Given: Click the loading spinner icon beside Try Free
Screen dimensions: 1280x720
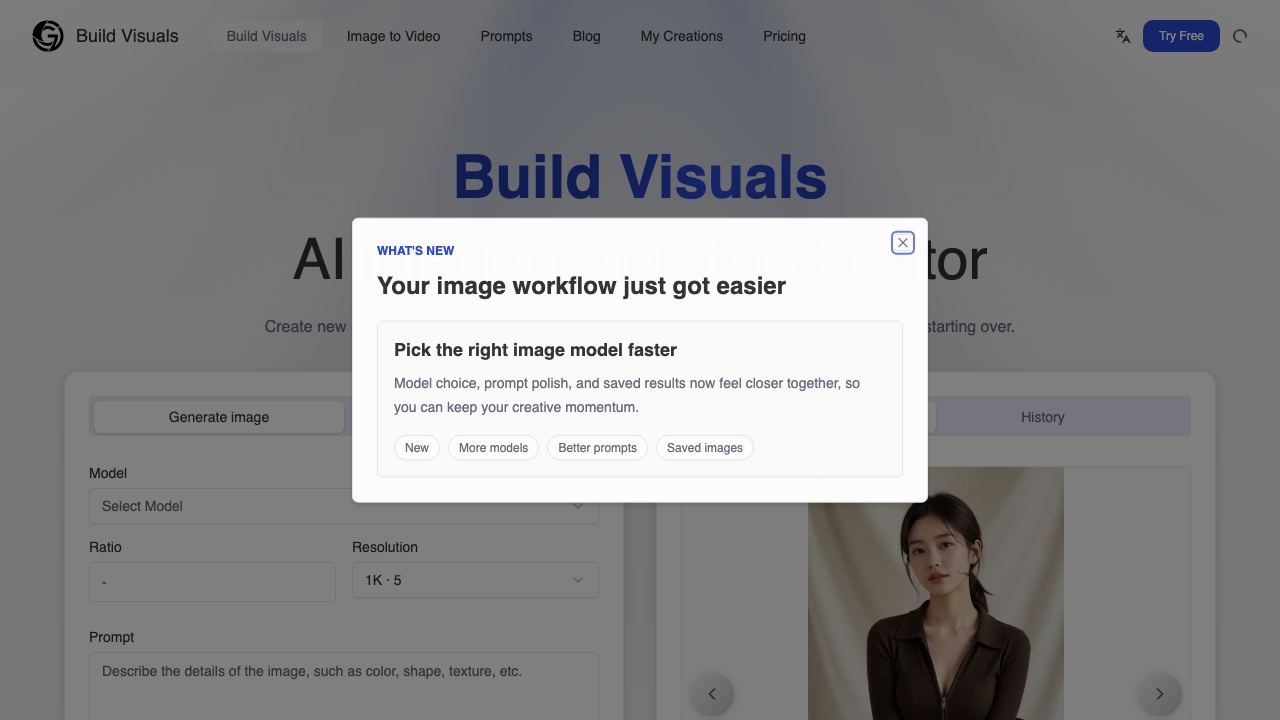Looking at the screenshot, I should pyautogui.click(x=1240, y=36).
